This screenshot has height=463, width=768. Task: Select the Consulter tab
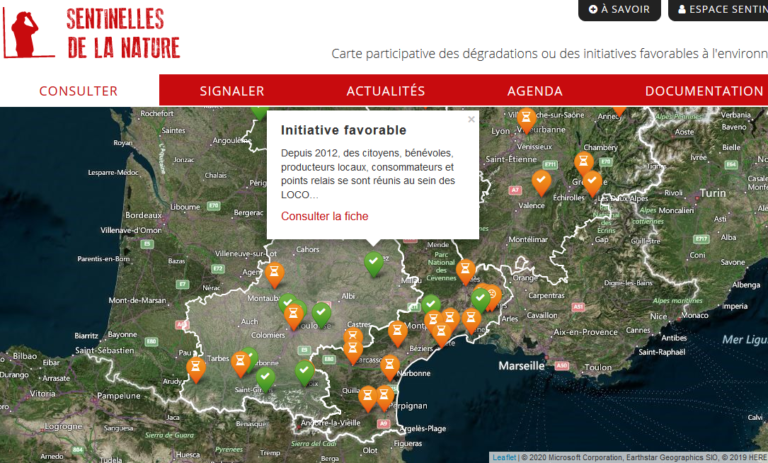(78, 91)
